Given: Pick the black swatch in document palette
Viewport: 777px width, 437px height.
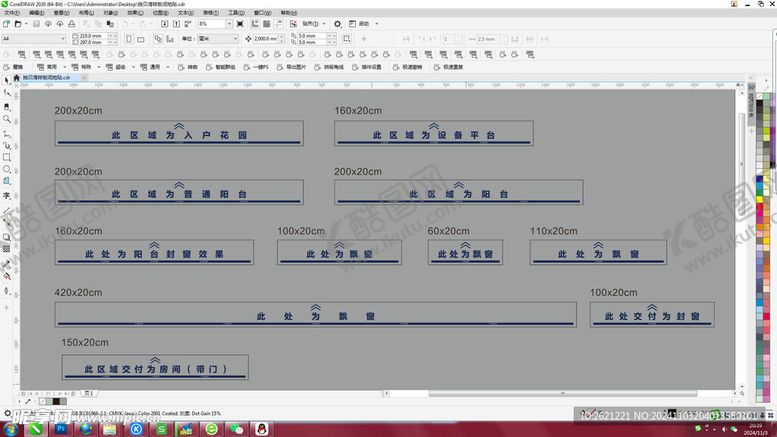Looking at the screenshot, I should pos(56,401).
